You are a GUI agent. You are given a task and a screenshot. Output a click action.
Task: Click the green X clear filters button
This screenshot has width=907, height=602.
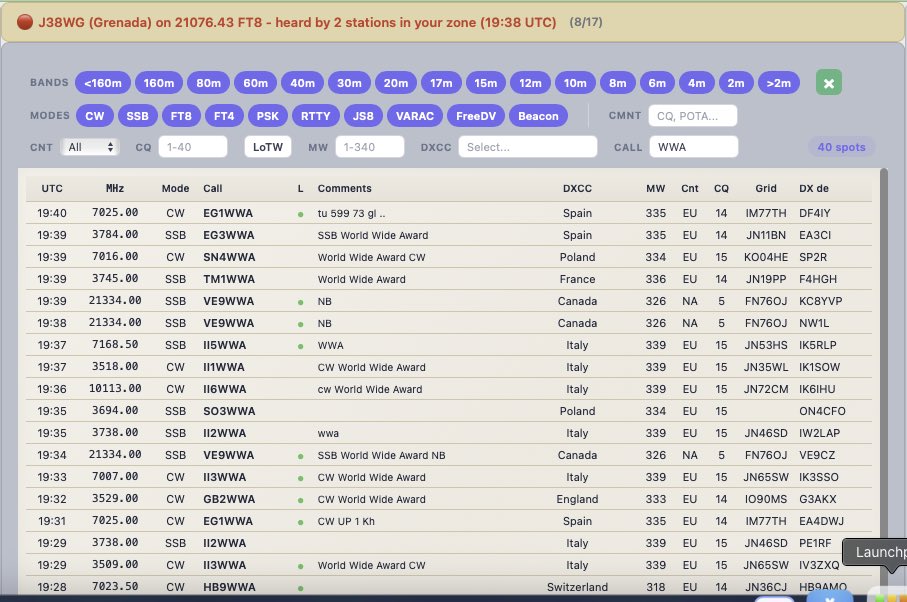click(828, 83)
